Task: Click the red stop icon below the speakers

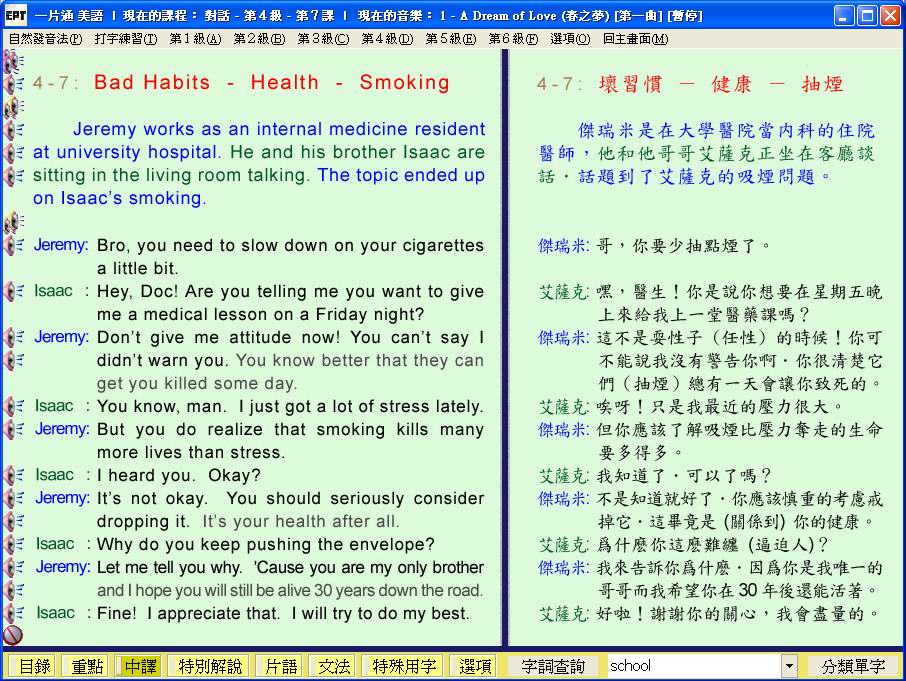Action: pos(13,634)
